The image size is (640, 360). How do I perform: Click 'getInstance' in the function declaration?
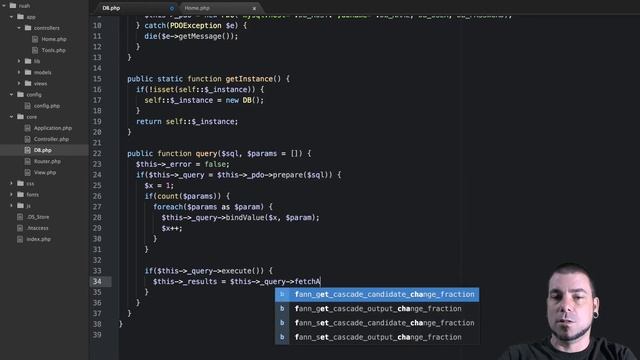click(249, 79)
